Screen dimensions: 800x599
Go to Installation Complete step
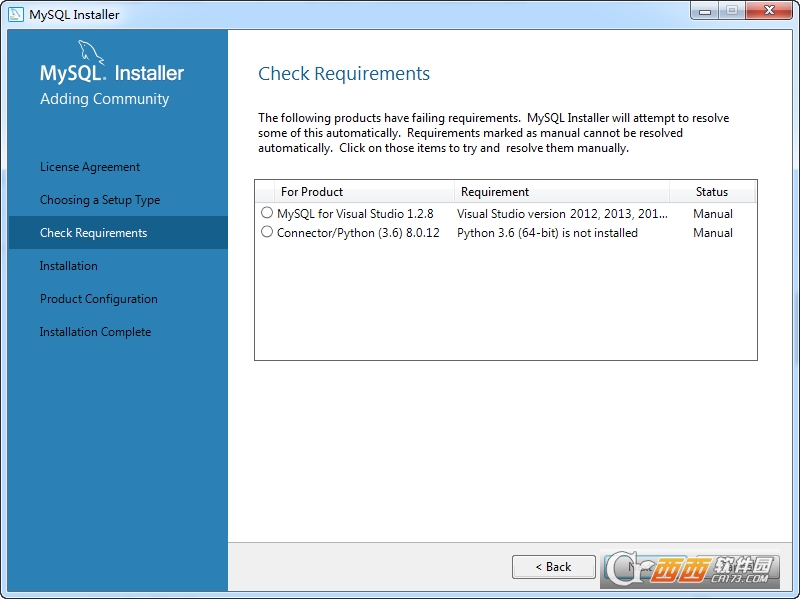(95, 332)
